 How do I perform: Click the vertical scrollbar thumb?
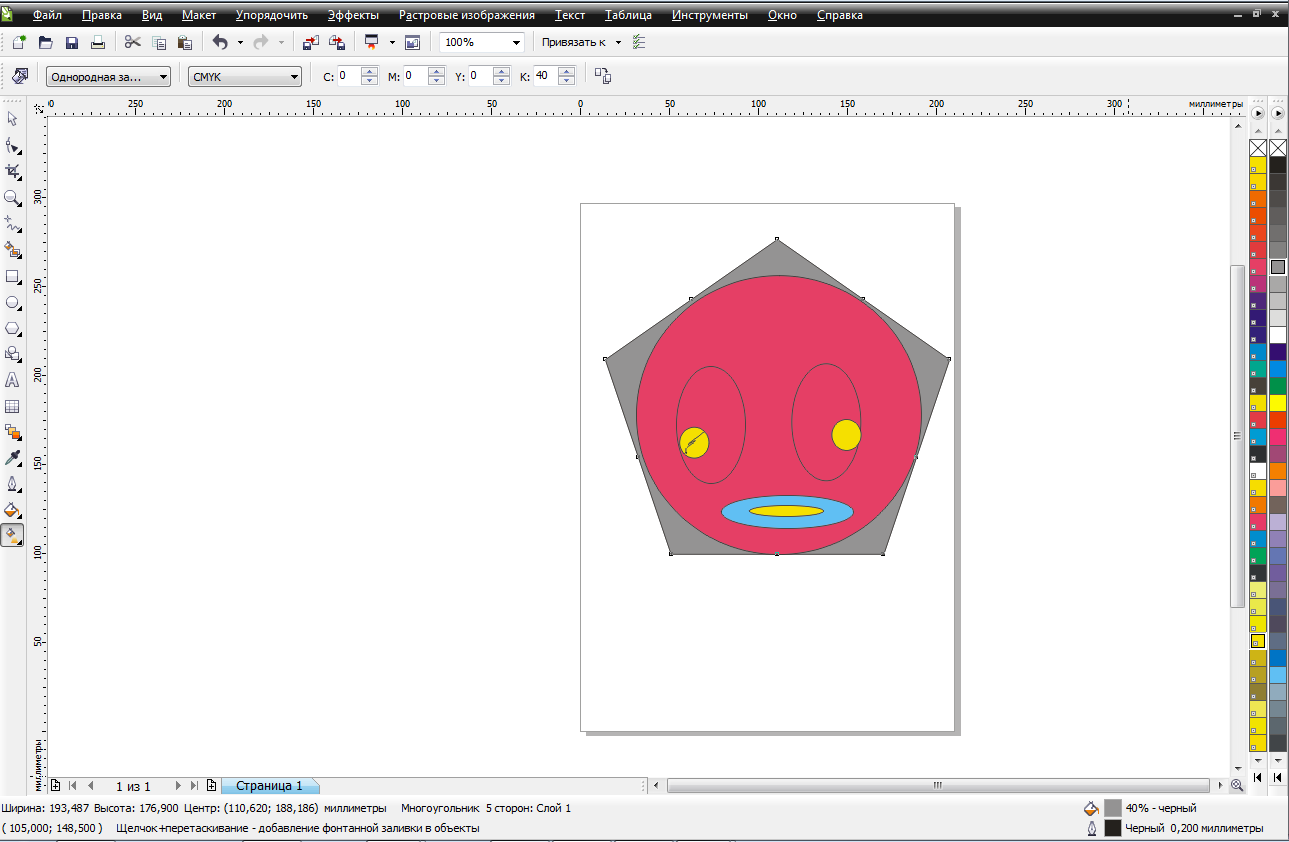1238,436
